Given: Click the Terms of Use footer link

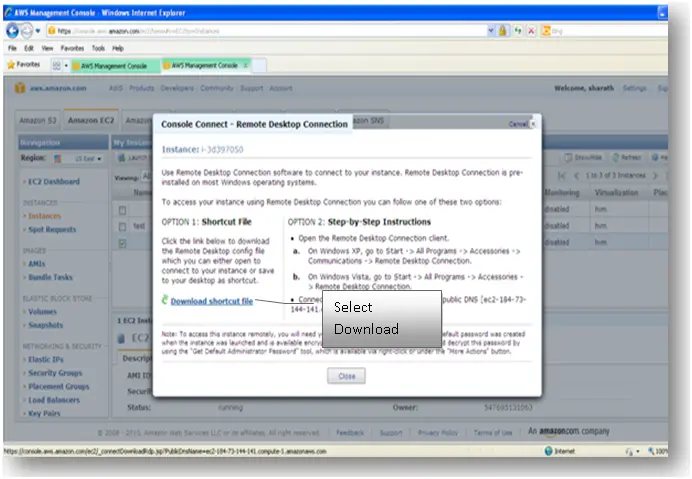Looking at the screenshot, I should click(x=493, y=433).
